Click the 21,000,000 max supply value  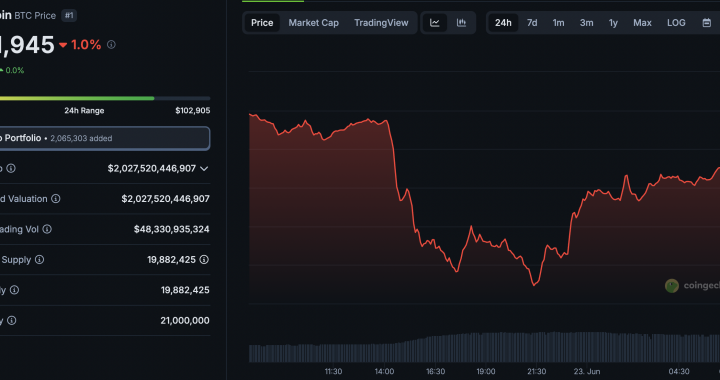(185, 320)
